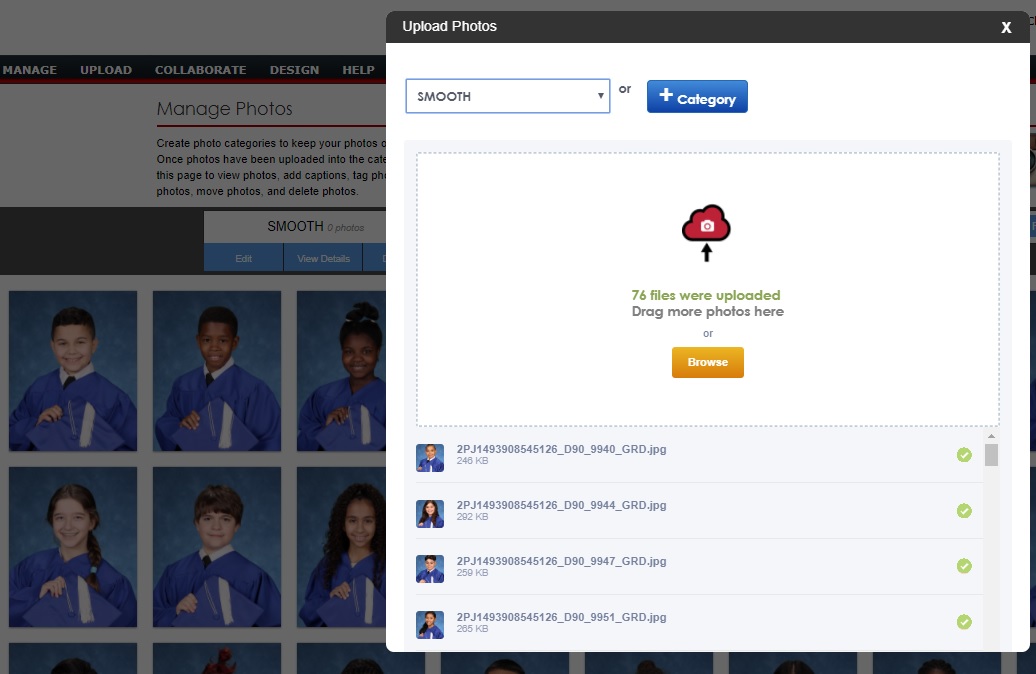Open the MANAGE menu
The image size is (1036, 674).
coord(30,70)
